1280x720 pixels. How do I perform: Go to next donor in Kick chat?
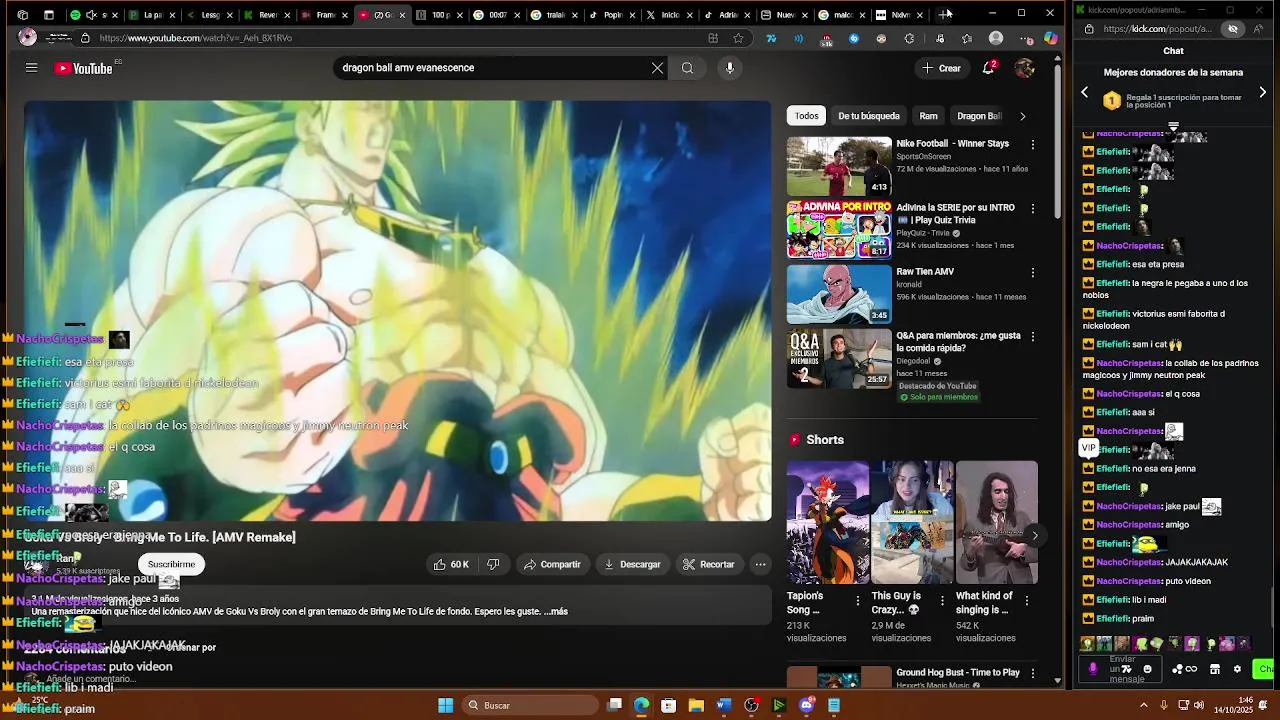[x=1262, y=92]
